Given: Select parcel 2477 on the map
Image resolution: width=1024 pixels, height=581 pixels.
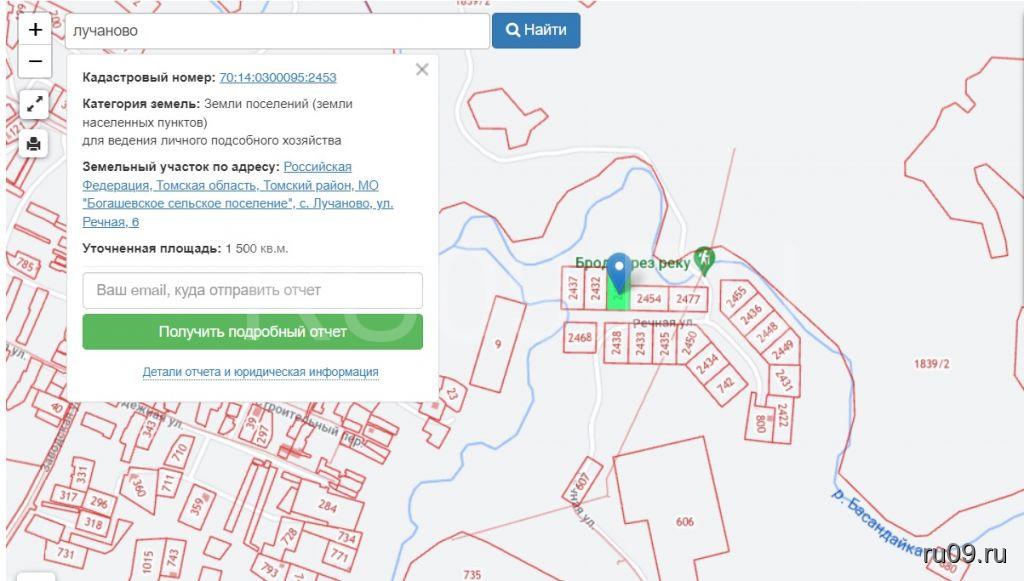Looking at the screenshot, I should (688, 299).
